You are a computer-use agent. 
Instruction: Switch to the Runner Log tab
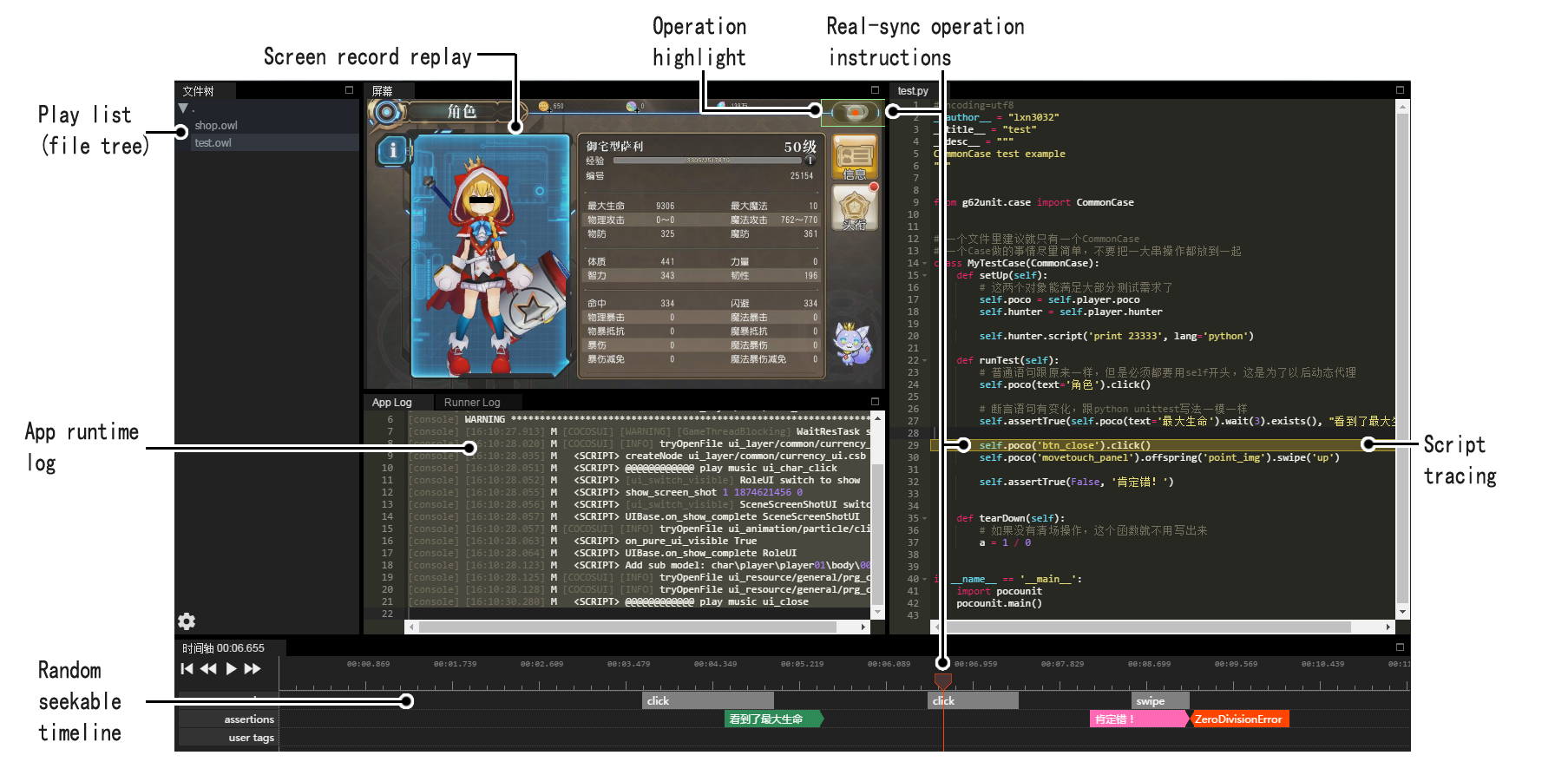pos(472,402)
